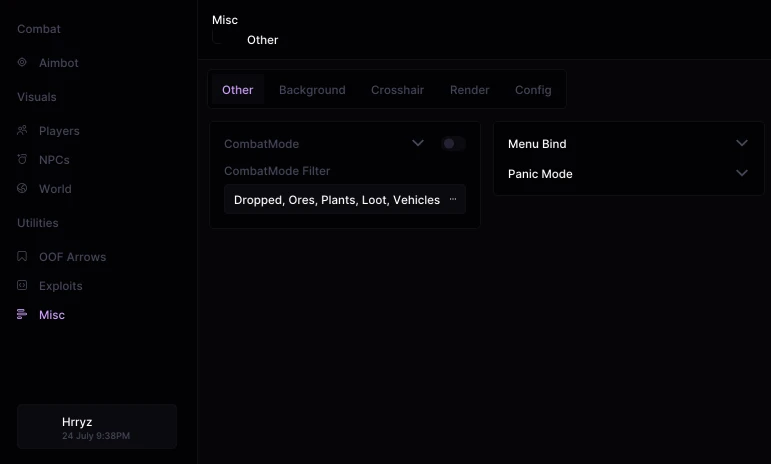This screenshot has width=771, height=464.
Task: Expand the CombatMode chevron
Action: click(x=418, y=143)
